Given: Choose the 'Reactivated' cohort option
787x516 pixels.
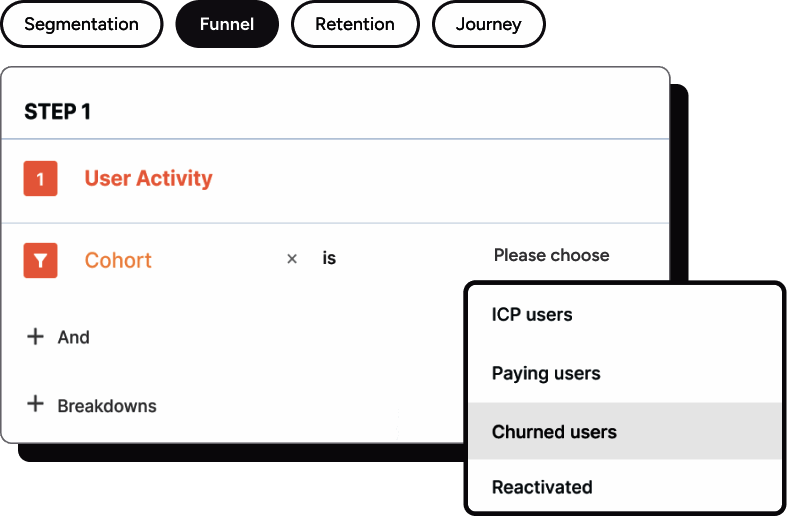Looking at the screenshot, I should pos(542,487).
